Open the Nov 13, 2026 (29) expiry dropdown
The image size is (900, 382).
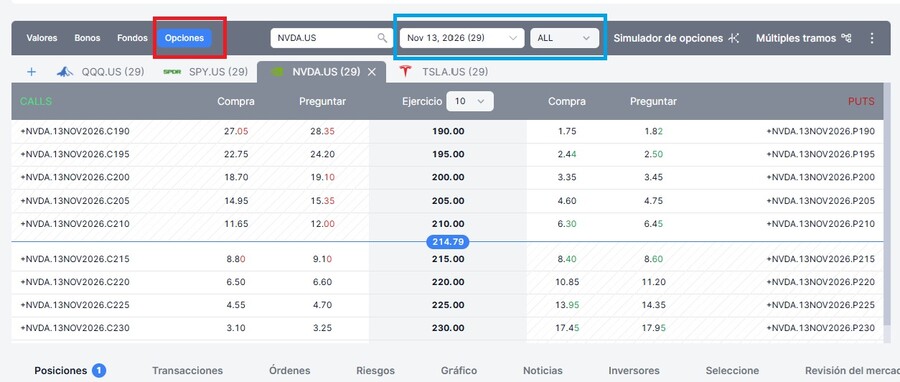tap(462, 38)
